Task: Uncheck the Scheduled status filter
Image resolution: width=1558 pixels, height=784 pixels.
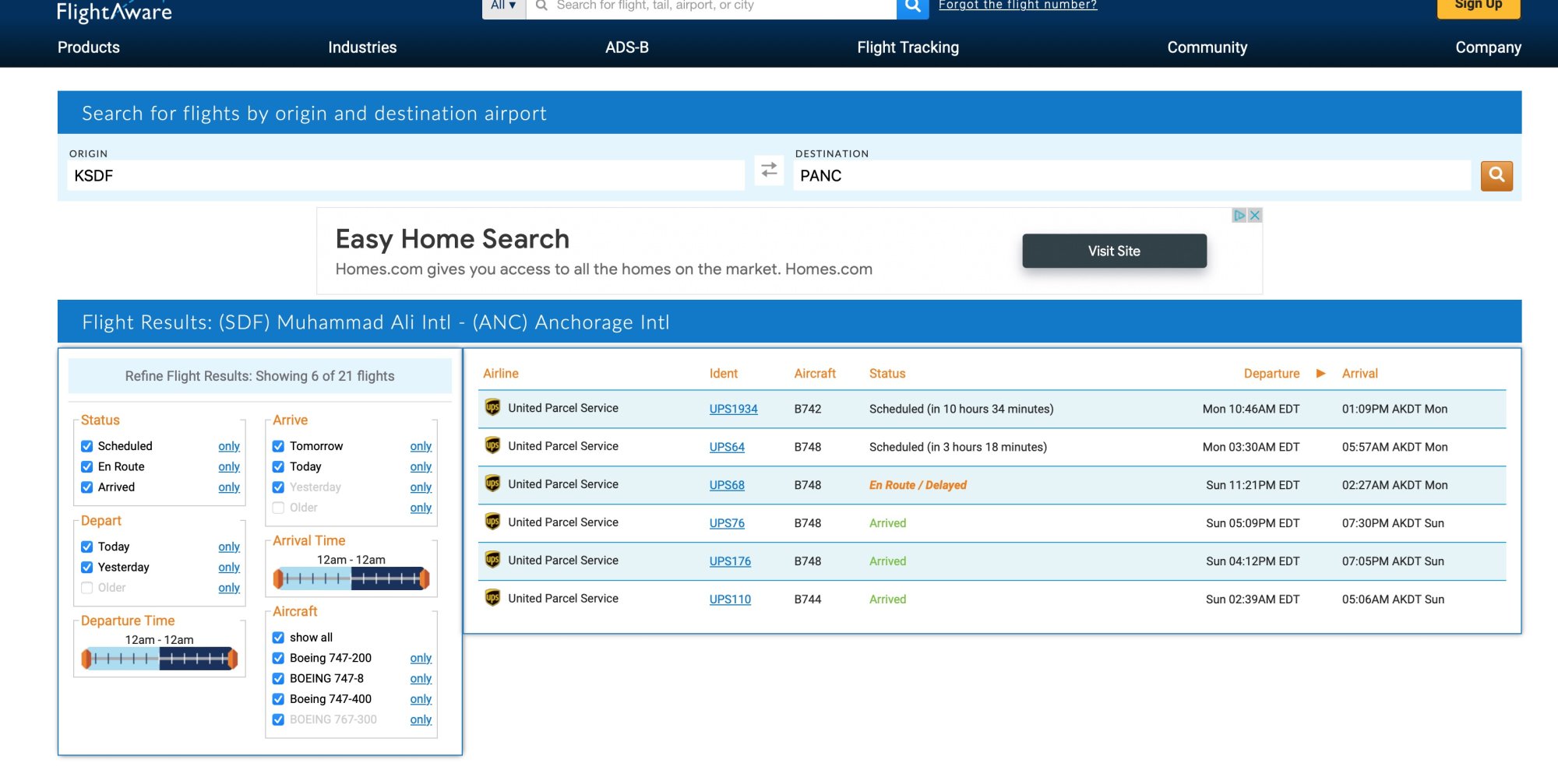Action: [x=87, y=446]
